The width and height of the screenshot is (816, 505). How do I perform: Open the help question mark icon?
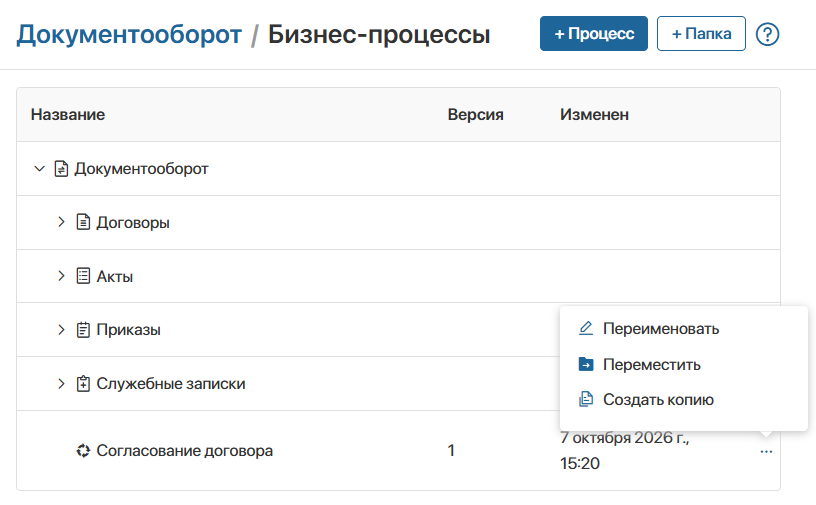point(767,34)
